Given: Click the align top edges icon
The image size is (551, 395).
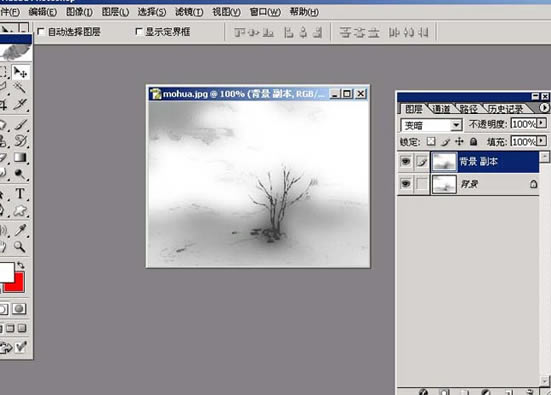Looking at the screenshot, I should 239,32.
